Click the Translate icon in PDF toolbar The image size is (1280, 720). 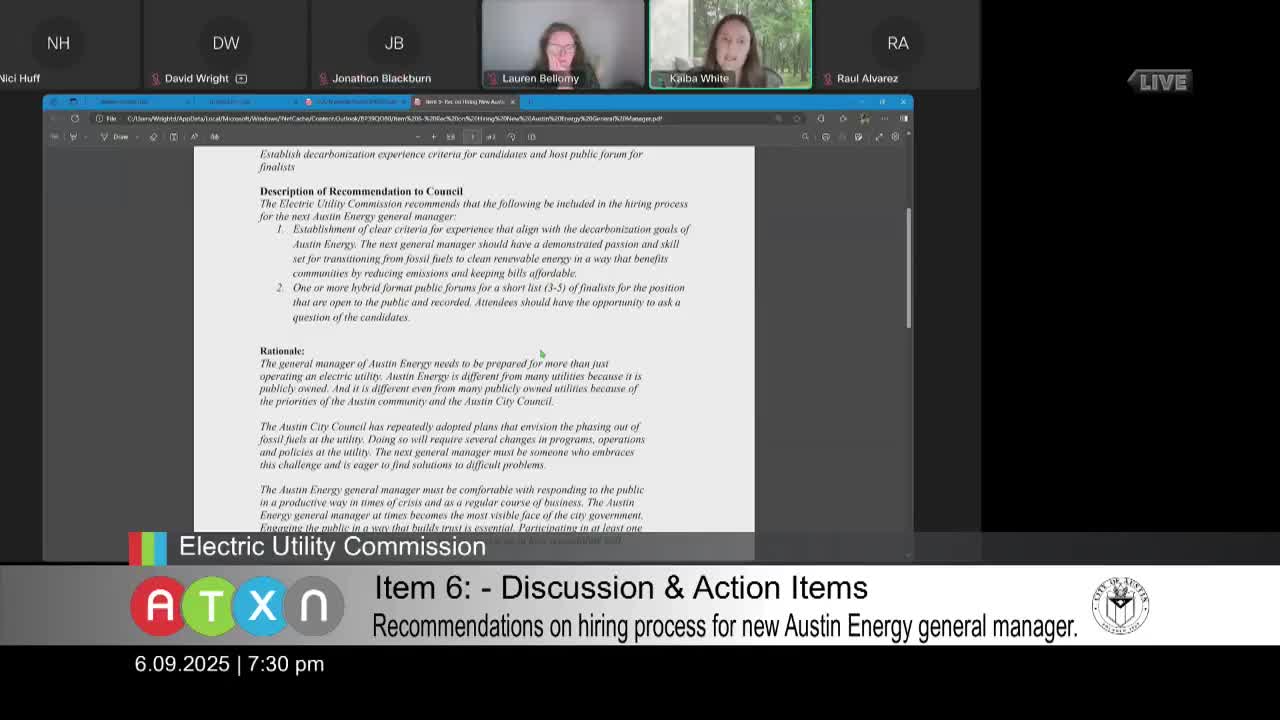click(x=215, y=137)
